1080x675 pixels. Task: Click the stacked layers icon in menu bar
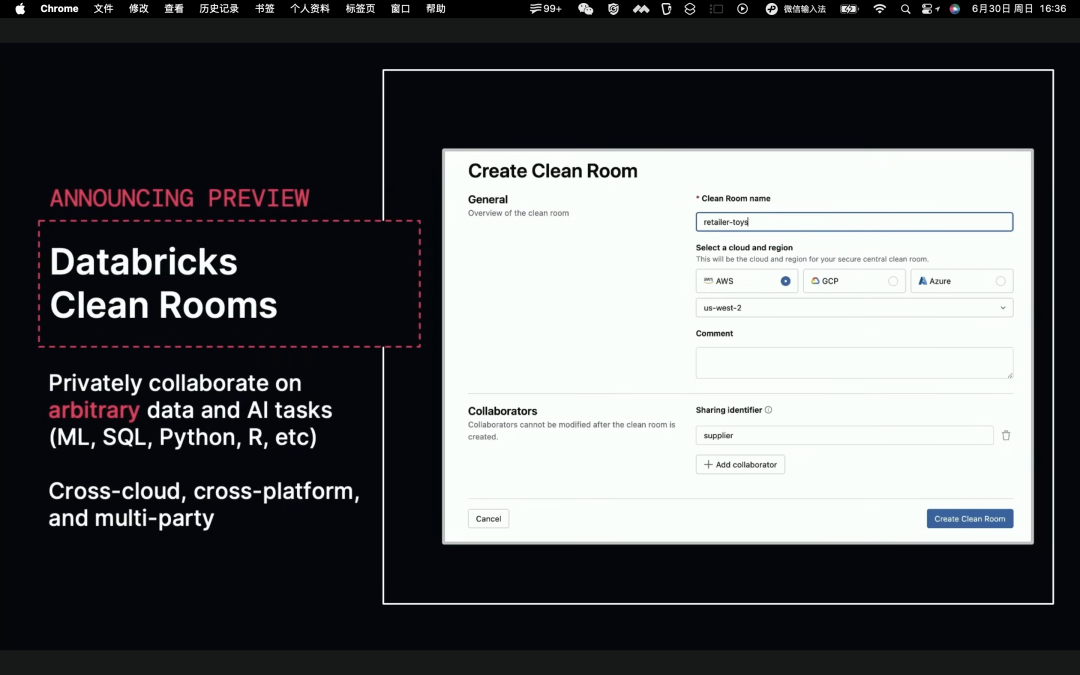[x=690, y=9]
